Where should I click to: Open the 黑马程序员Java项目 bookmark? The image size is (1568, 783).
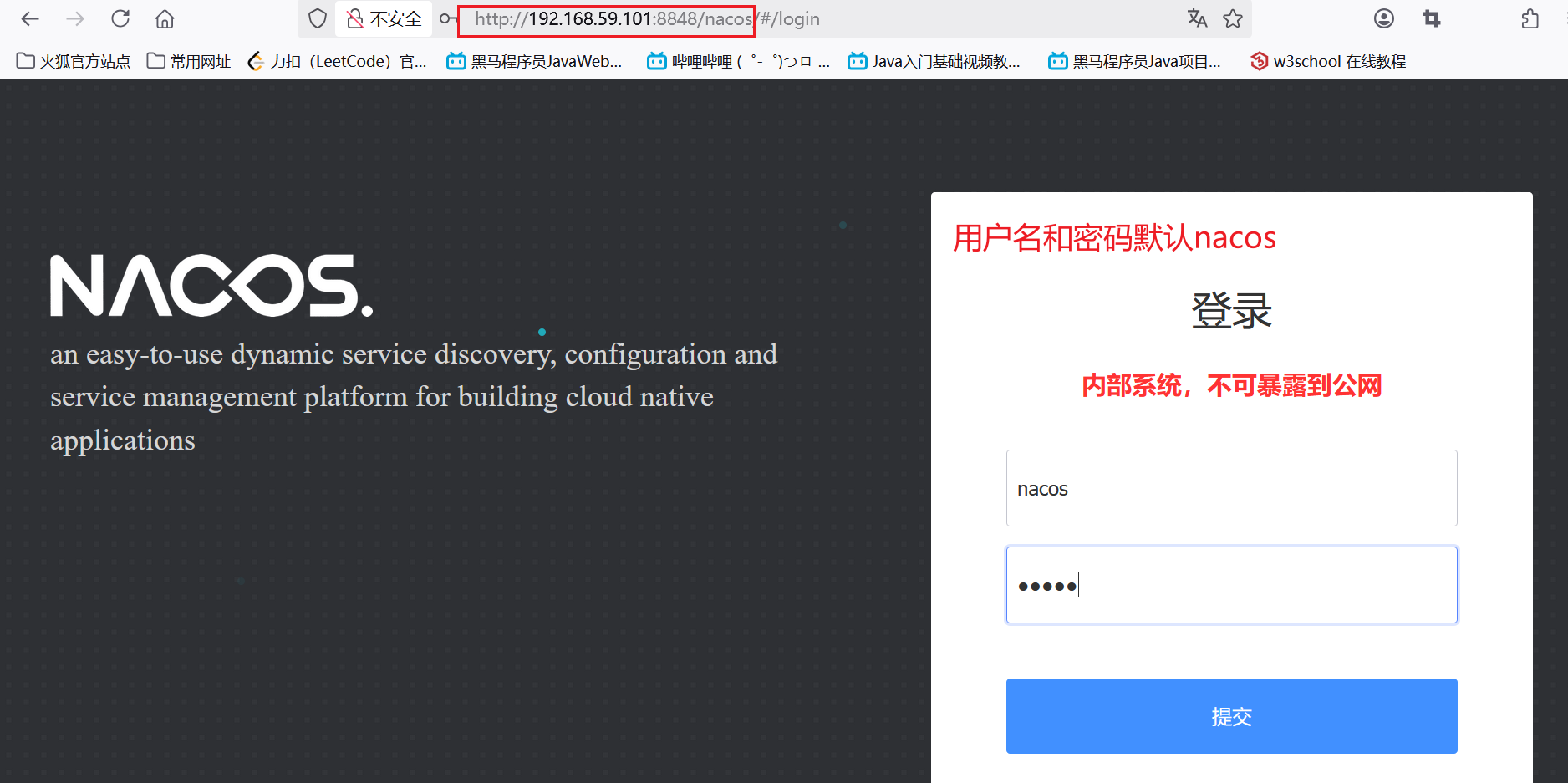pos(1135,61)
